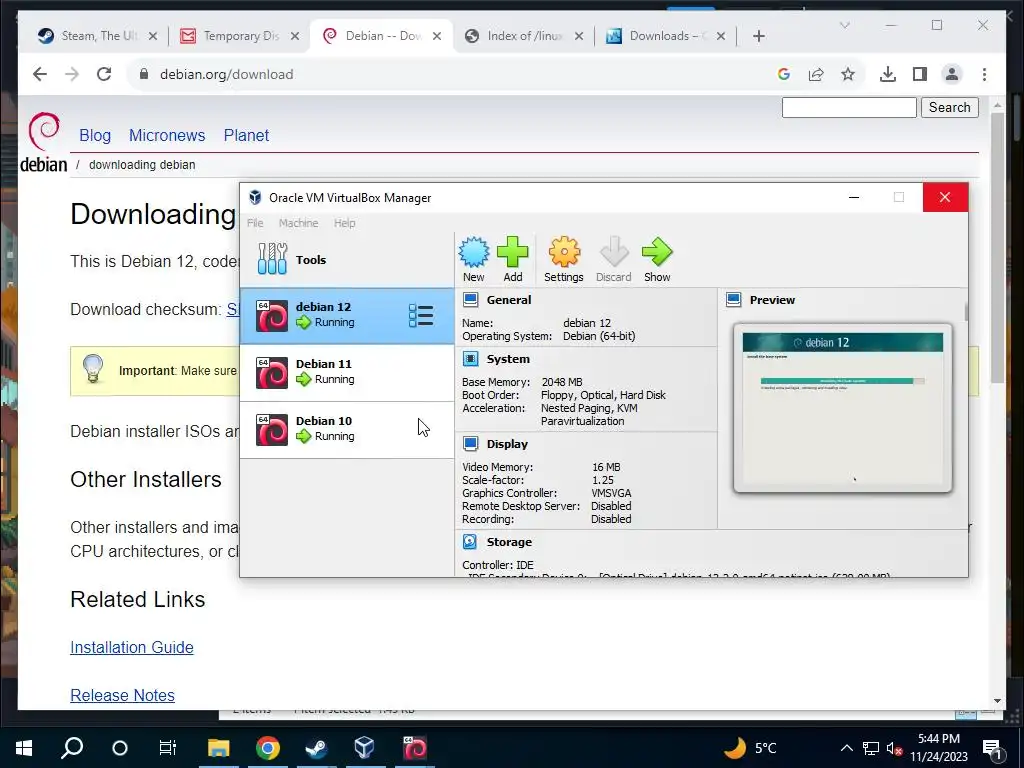Close the Debian -- Dow browser tab
The width and height of the screenshot is (1024, 768).
(437, 36)
